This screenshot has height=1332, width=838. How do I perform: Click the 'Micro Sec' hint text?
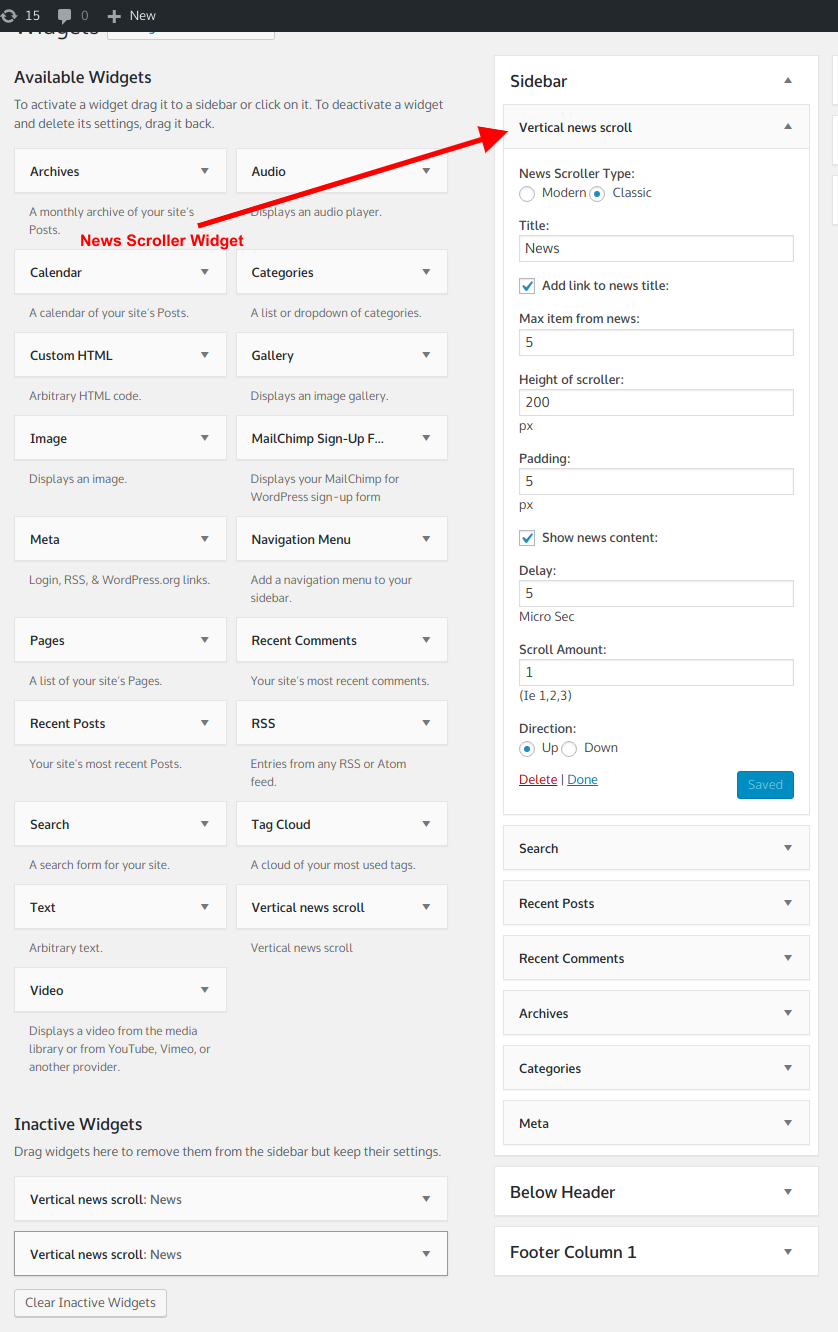click(547, 617)
